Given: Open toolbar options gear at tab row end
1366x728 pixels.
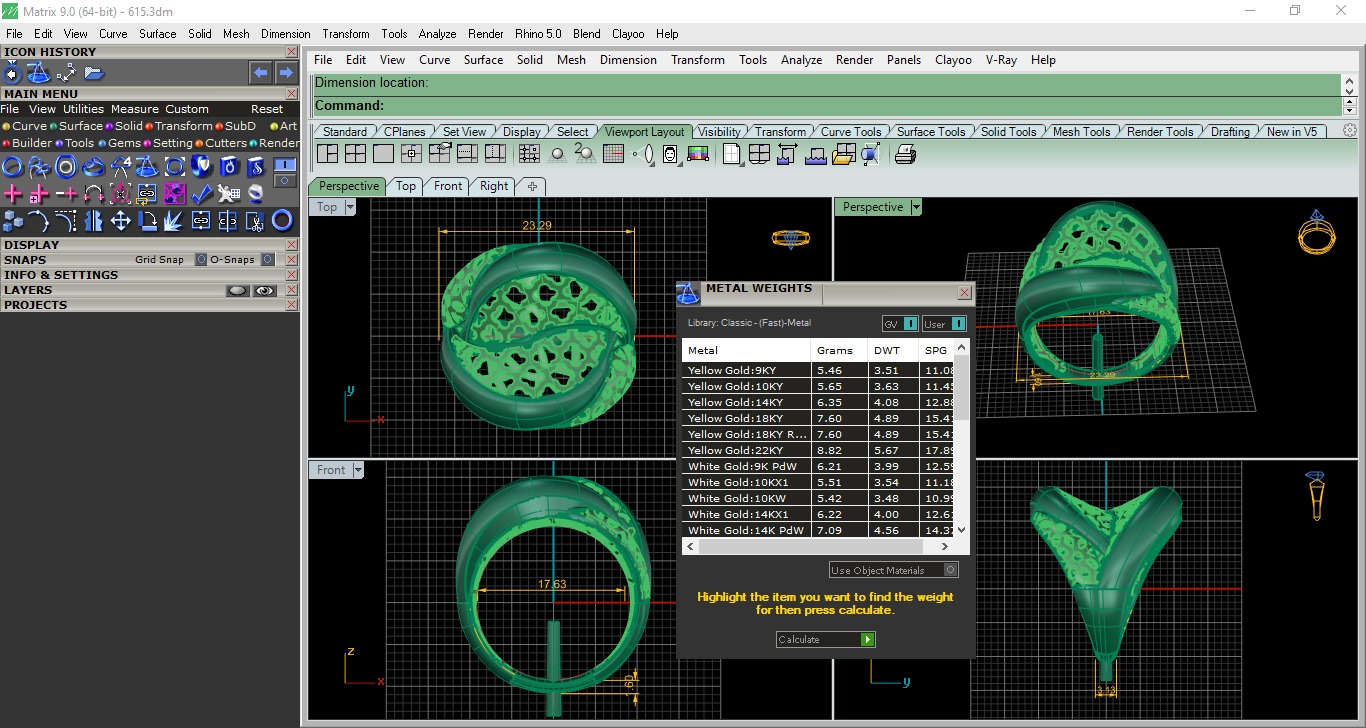Looking at the screenshot, I should click(1350, 131).
